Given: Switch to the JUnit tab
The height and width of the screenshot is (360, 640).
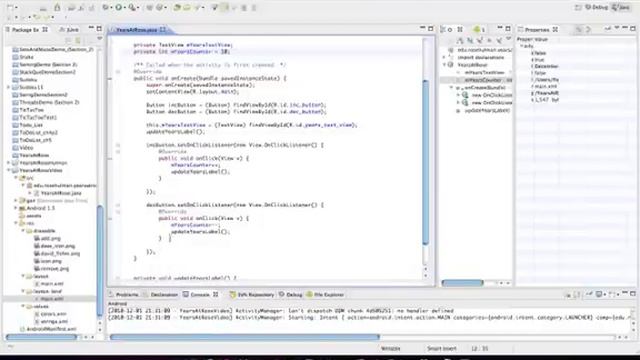Looking at the screenshot, I should [69, 30].
